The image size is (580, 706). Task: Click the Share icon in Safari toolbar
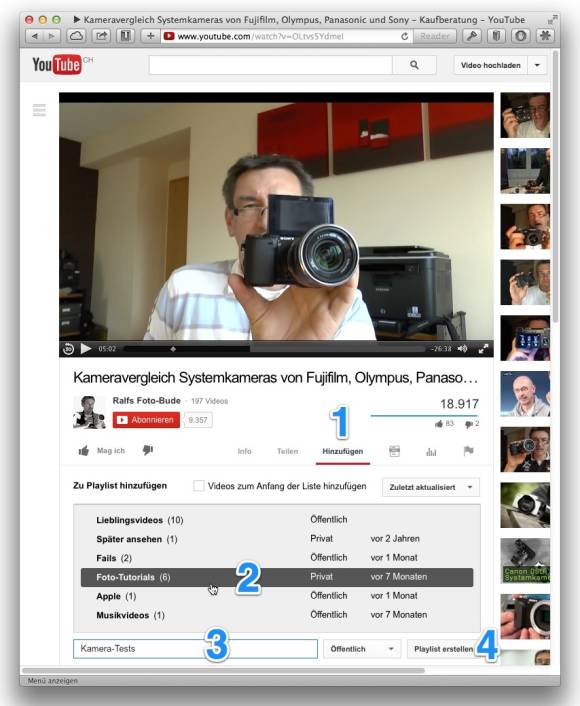pyautogui.click(x=102, y=36)
